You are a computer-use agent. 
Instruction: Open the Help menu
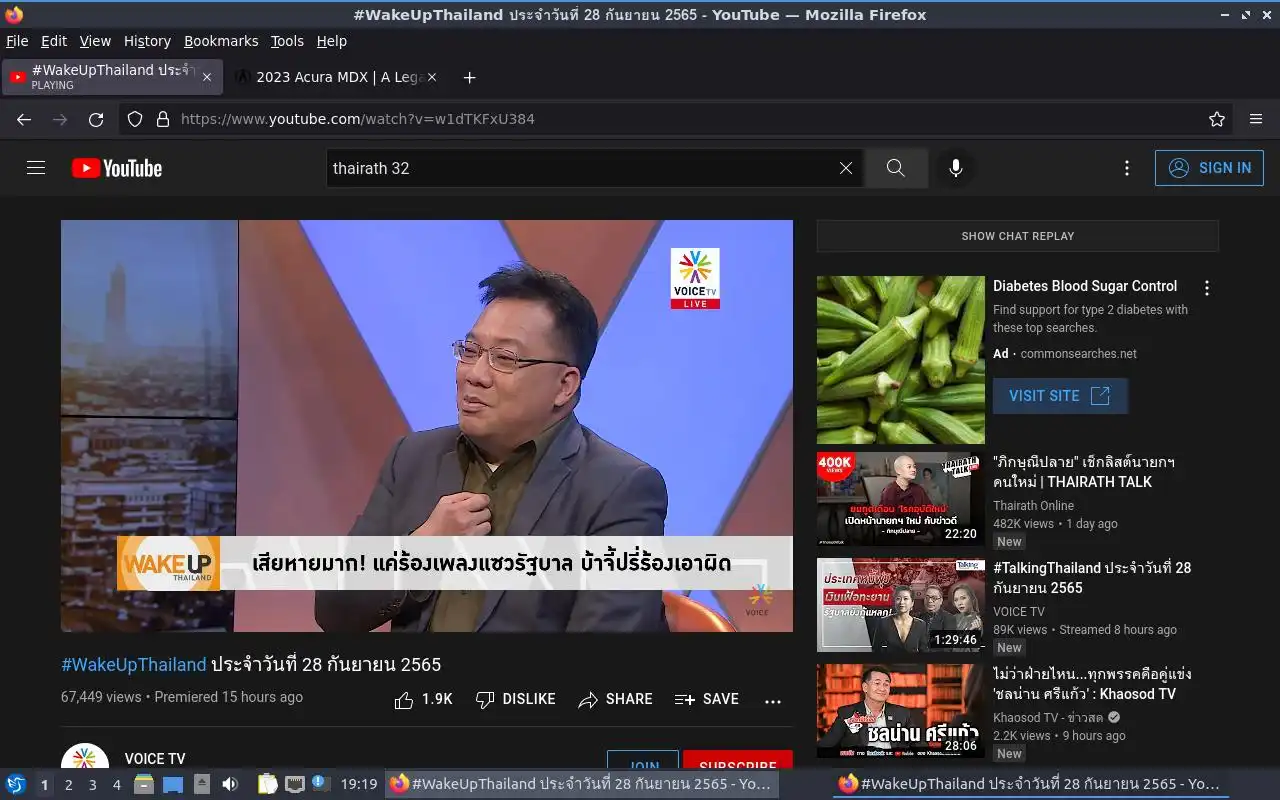(332, 41)
